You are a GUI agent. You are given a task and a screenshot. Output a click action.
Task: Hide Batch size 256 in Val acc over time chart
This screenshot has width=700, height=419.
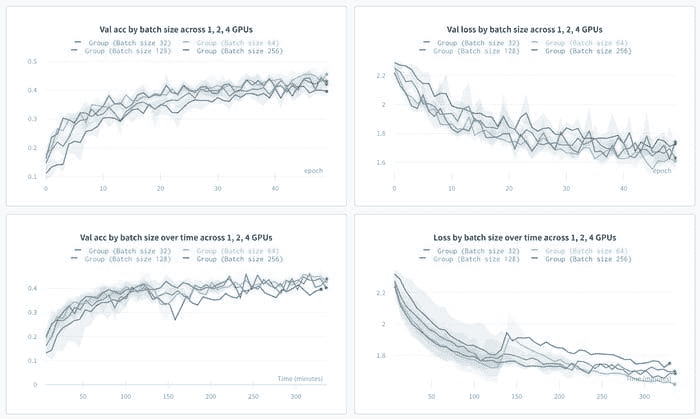[238, 259]
